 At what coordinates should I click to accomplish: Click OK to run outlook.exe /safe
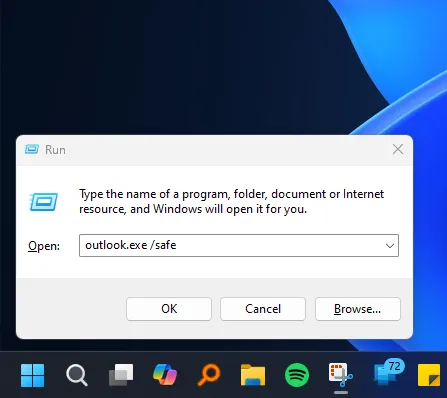pyautogui.click(x=169, y=309)
